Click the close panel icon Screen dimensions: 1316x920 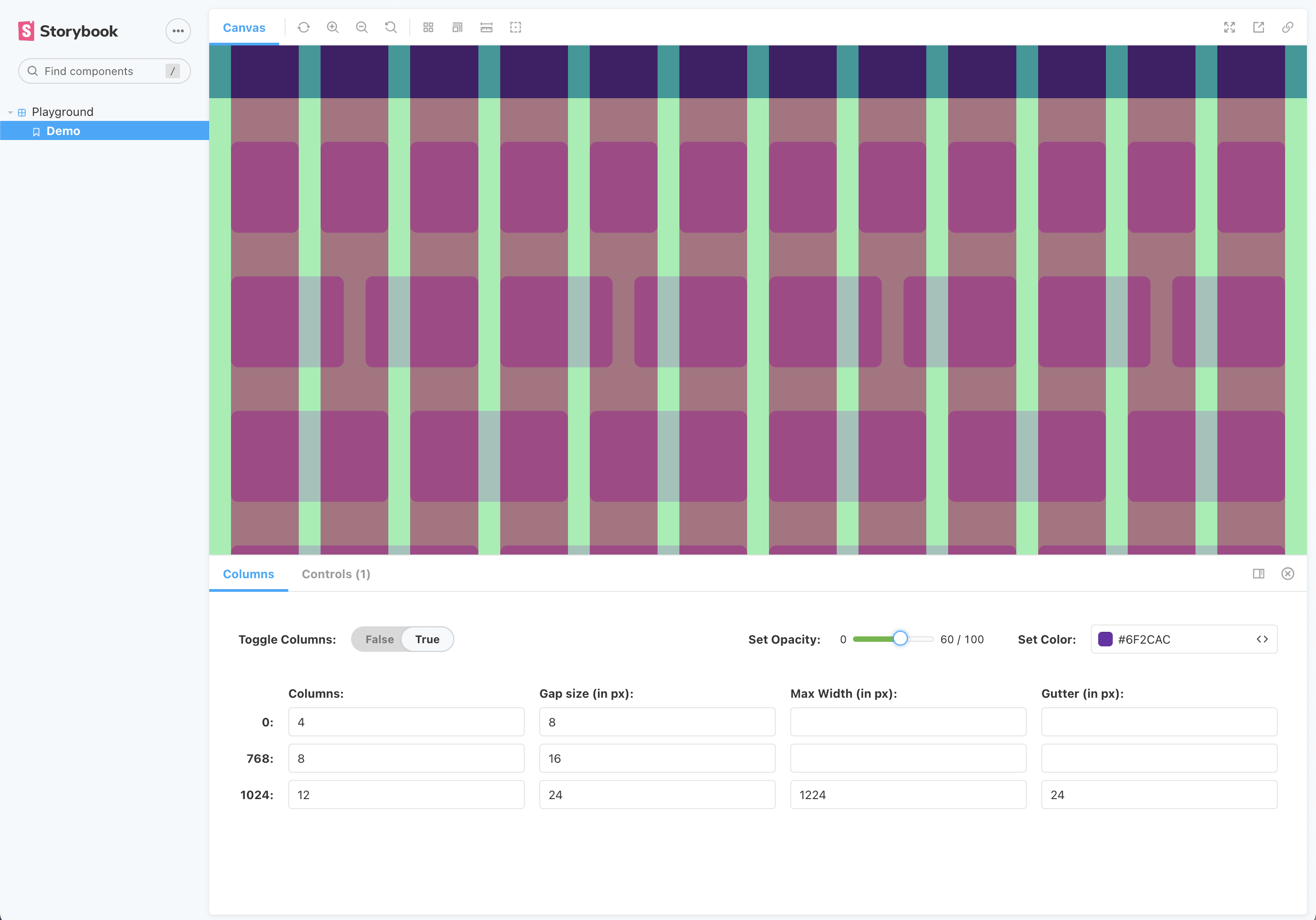click(1290, 573)
